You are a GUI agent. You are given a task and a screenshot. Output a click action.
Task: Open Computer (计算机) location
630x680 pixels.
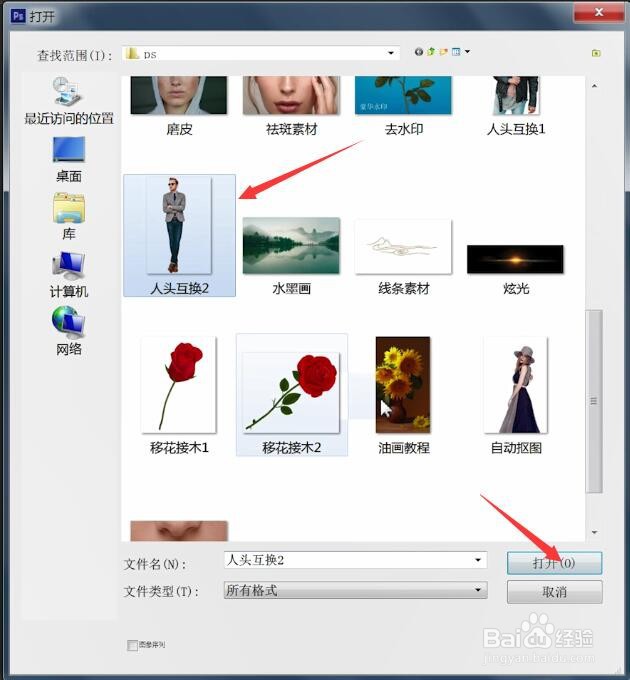click(x=69, y=274)
